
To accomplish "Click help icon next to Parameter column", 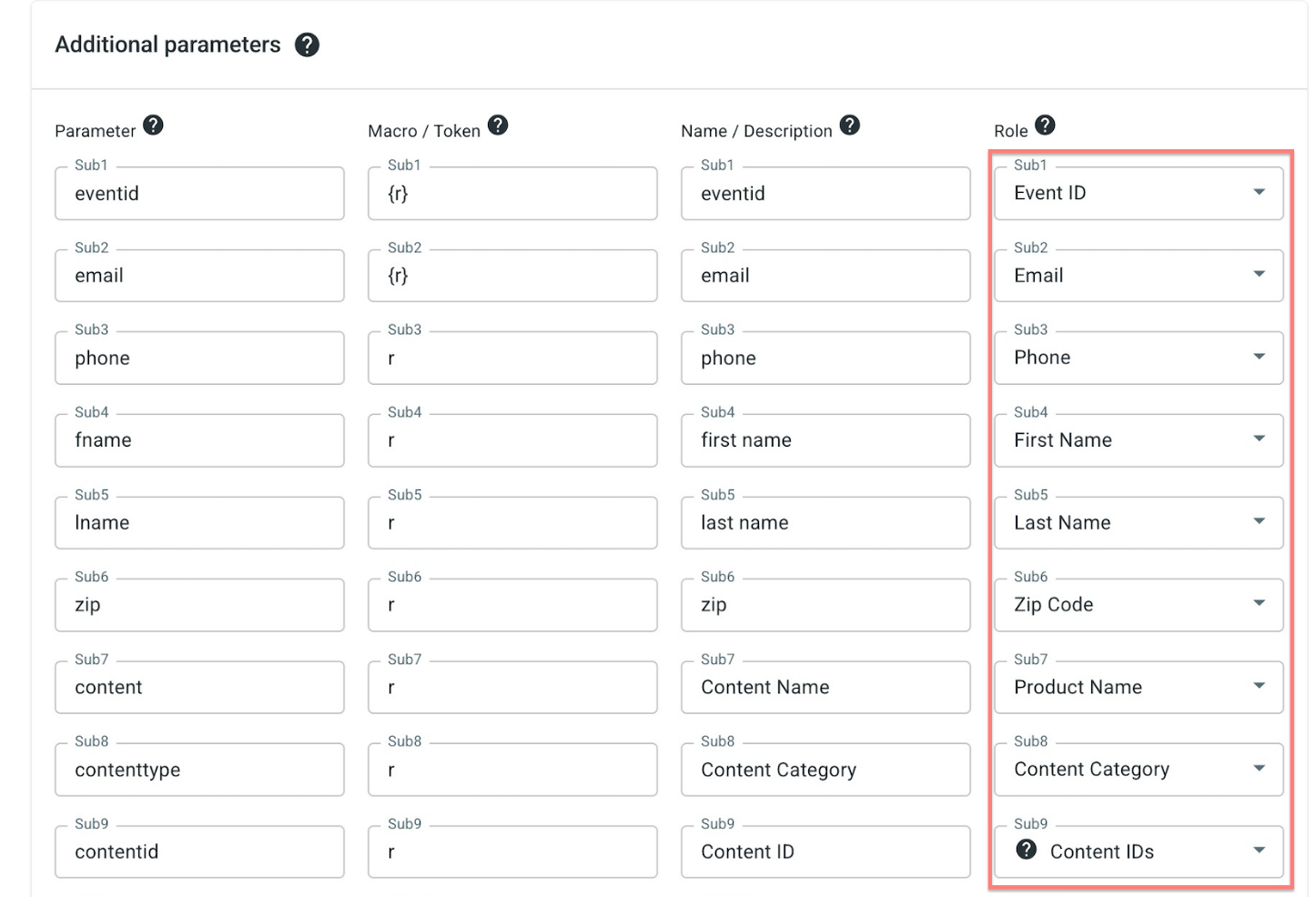I will coord(153,125).
